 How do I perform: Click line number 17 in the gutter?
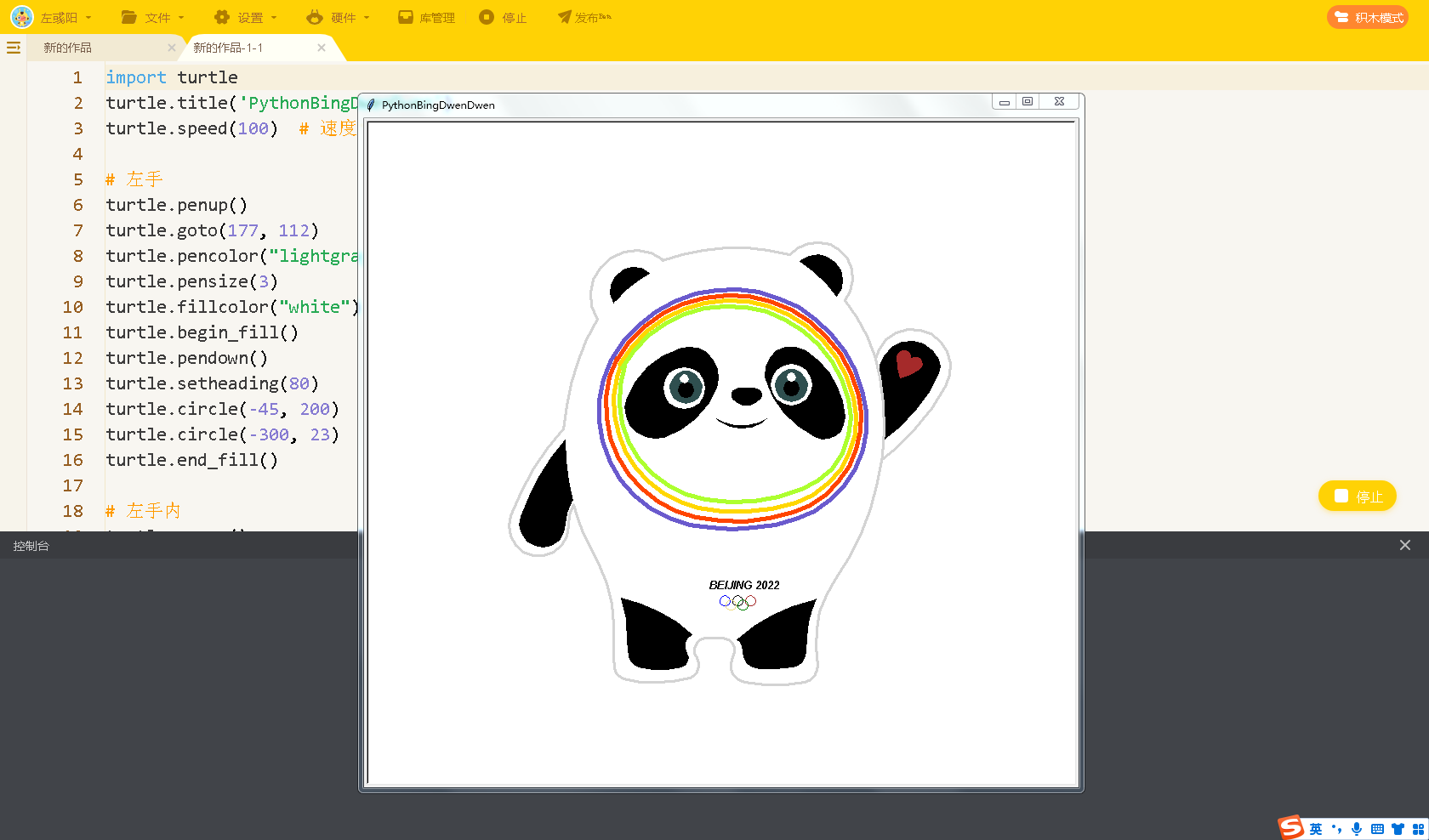click(x=73, y=485)
